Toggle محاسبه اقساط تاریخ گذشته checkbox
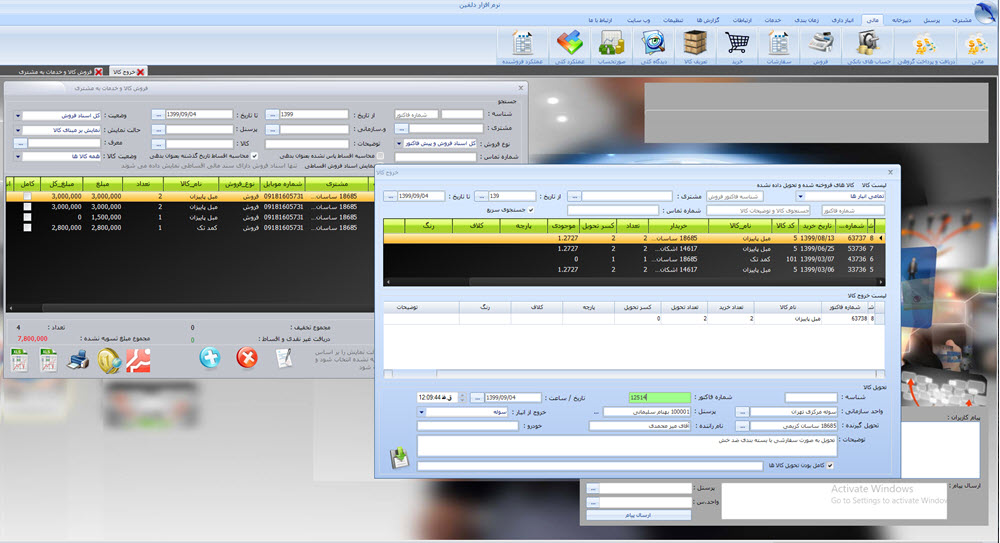Screen dimensions: 1000x543 pyautogui.click(x=254, y=156)
